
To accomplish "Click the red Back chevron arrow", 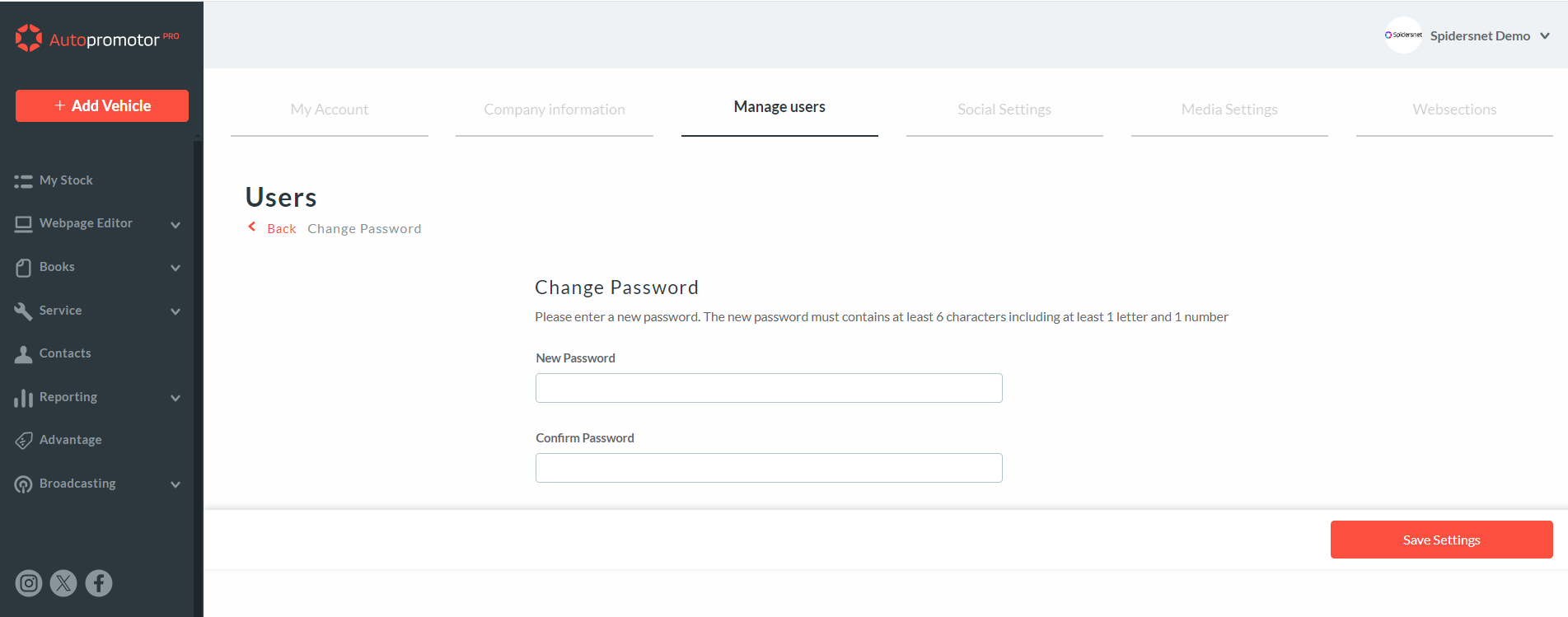I will click(252, 227).
